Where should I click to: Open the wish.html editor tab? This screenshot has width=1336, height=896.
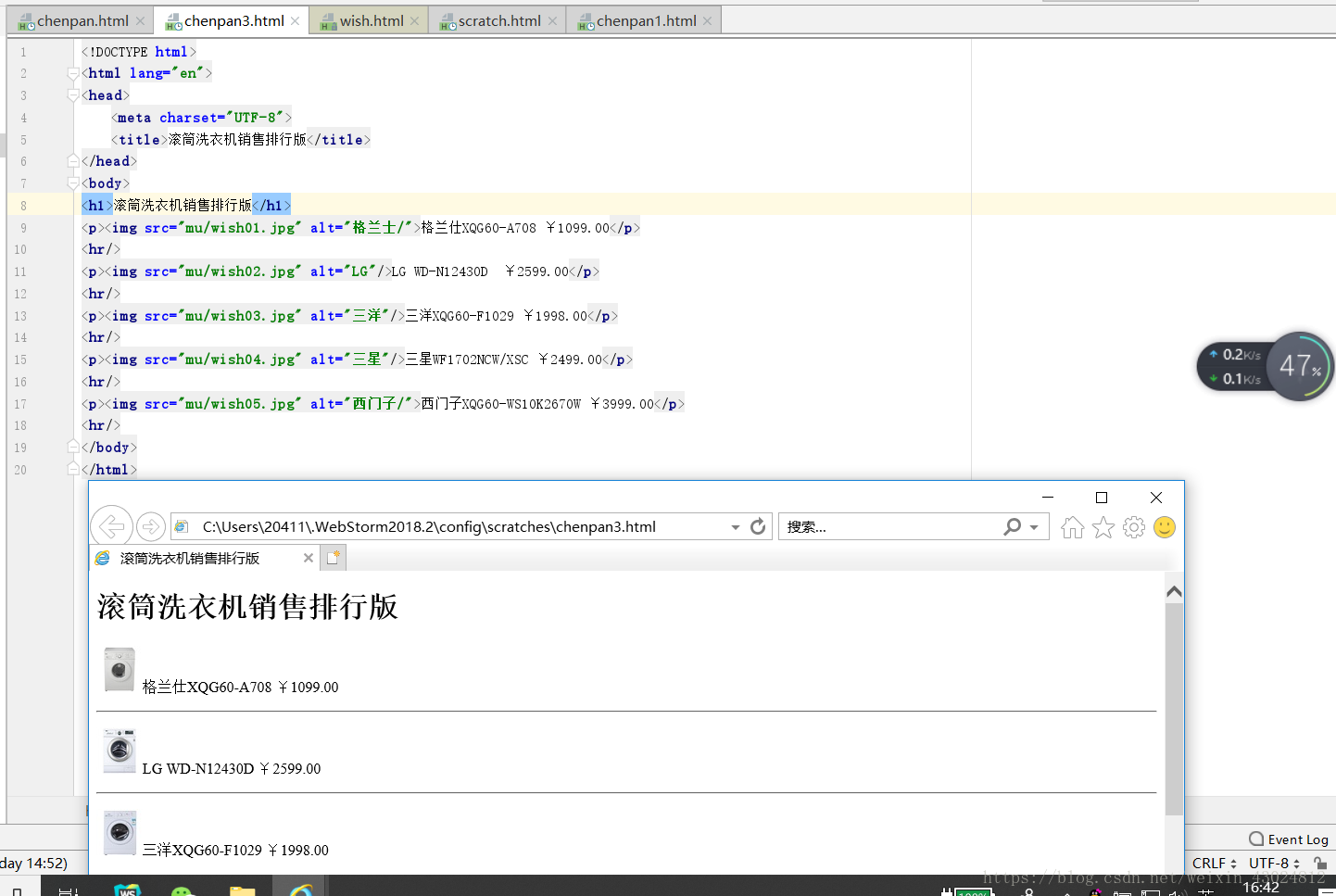pyautogui.click(x=371, y=20)
